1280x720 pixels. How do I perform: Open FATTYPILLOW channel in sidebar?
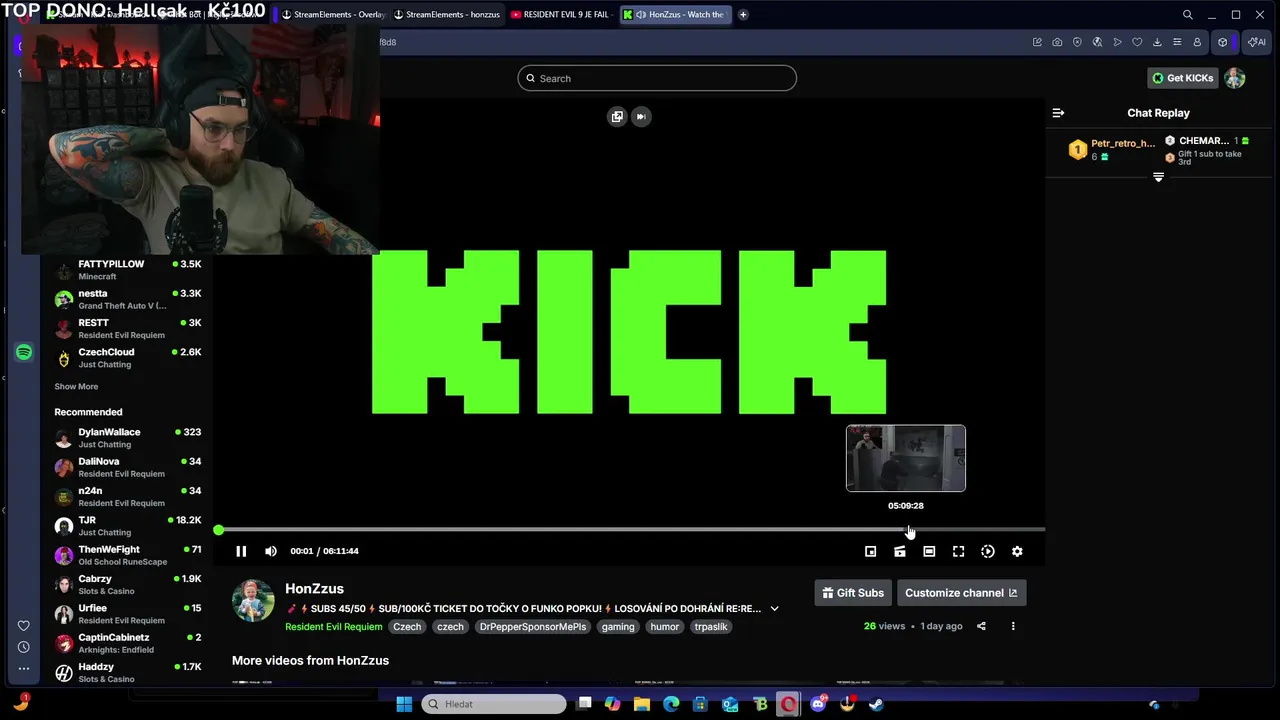click(x=128, y=270)
